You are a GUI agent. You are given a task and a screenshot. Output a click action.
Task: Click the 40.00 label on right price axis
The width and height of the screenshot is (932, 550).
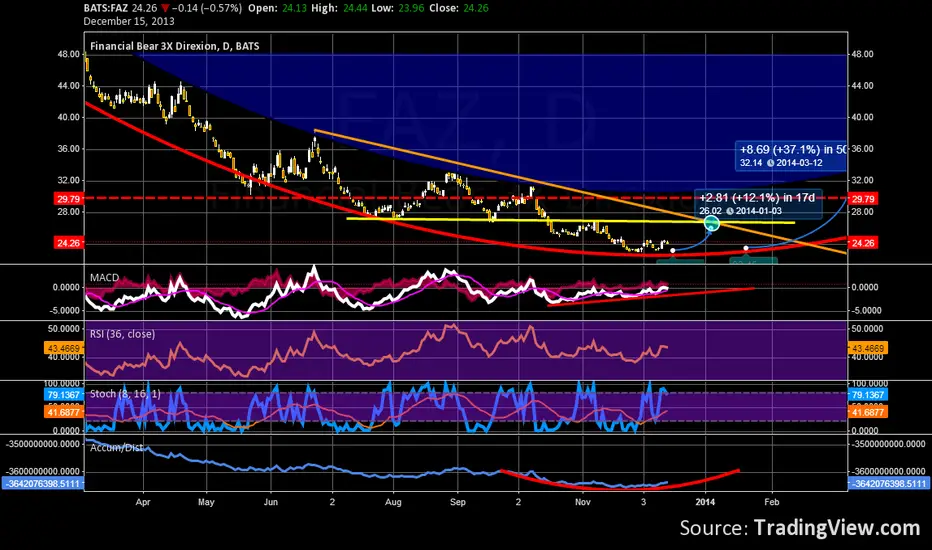coord(862,117)
